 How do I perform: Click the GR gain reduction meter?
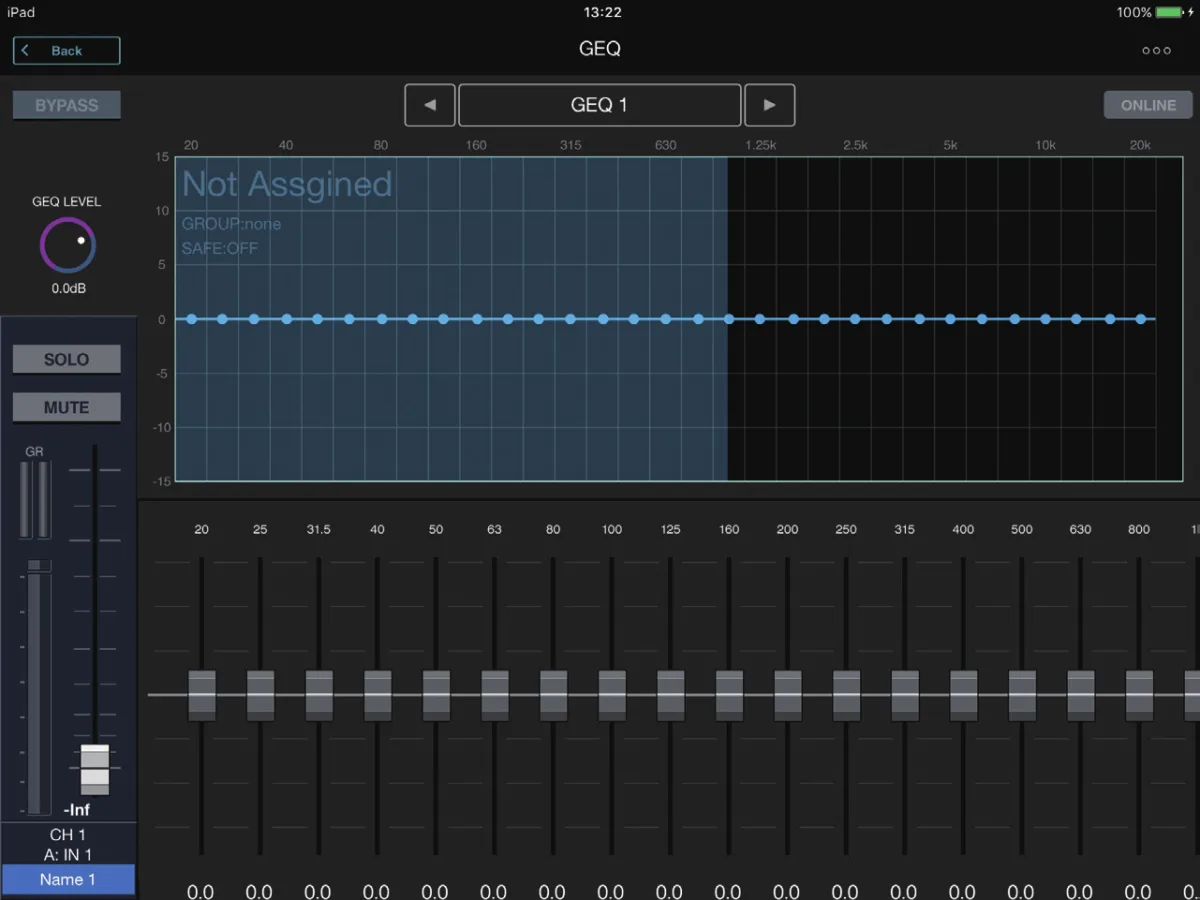point(34,500)
